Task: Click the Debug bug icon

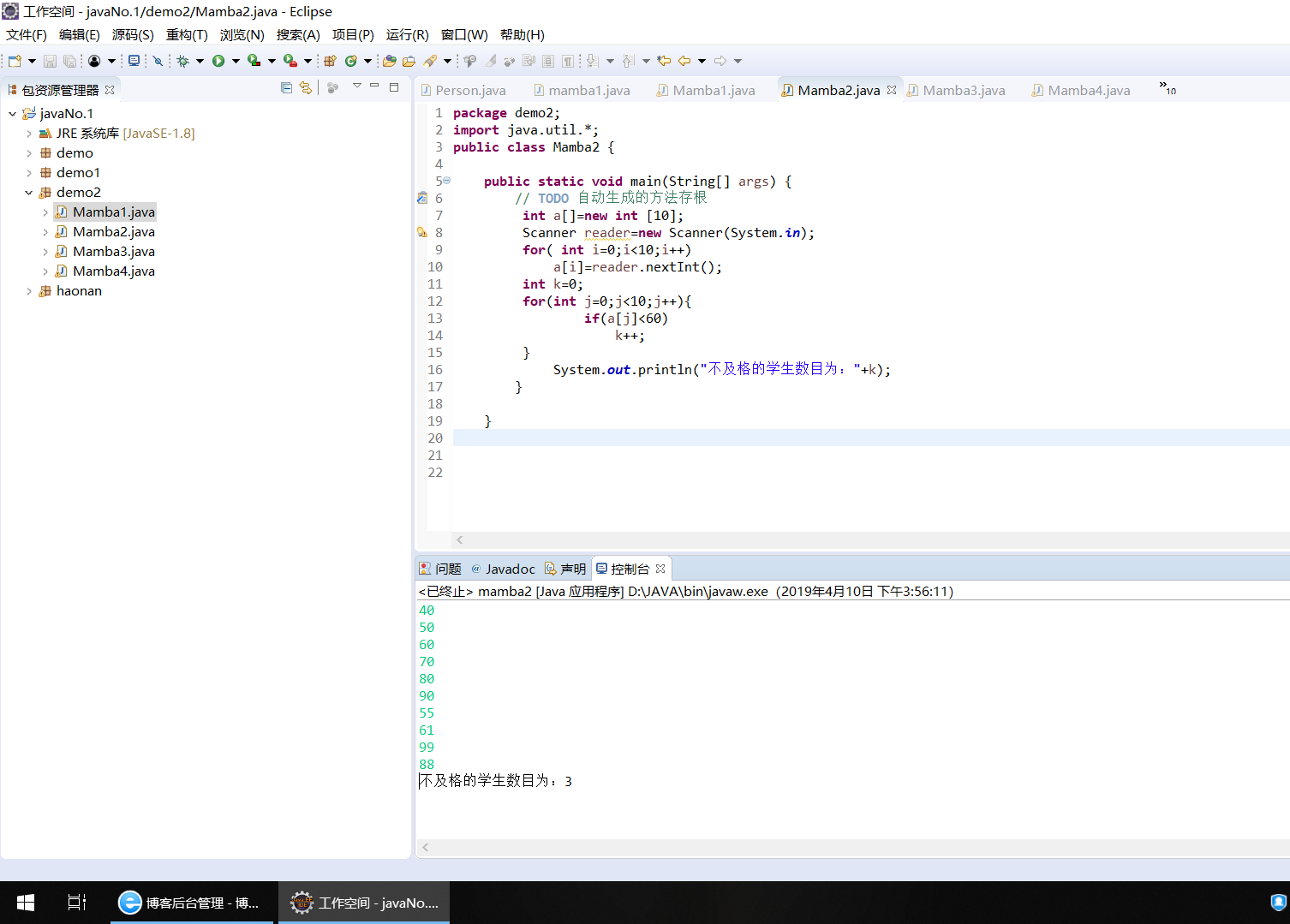Action: [182, 61]
